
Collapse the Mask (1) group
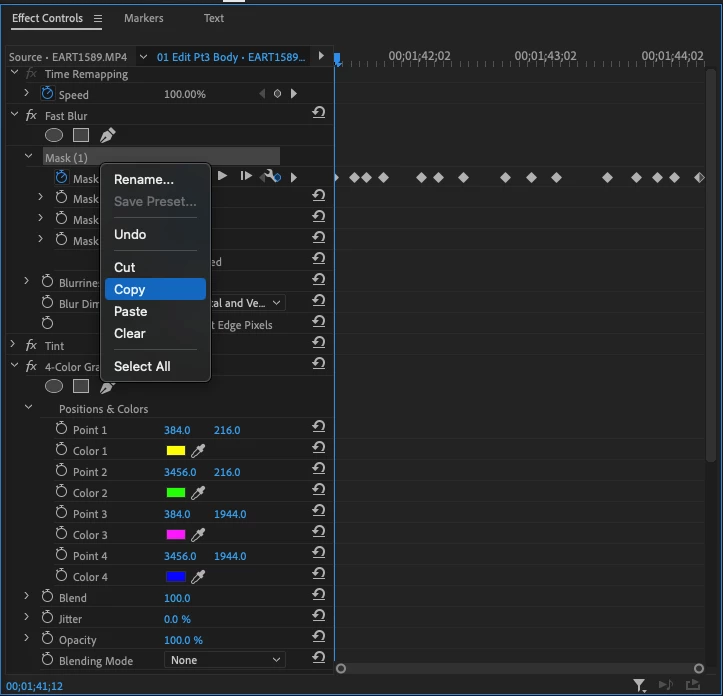29,156
